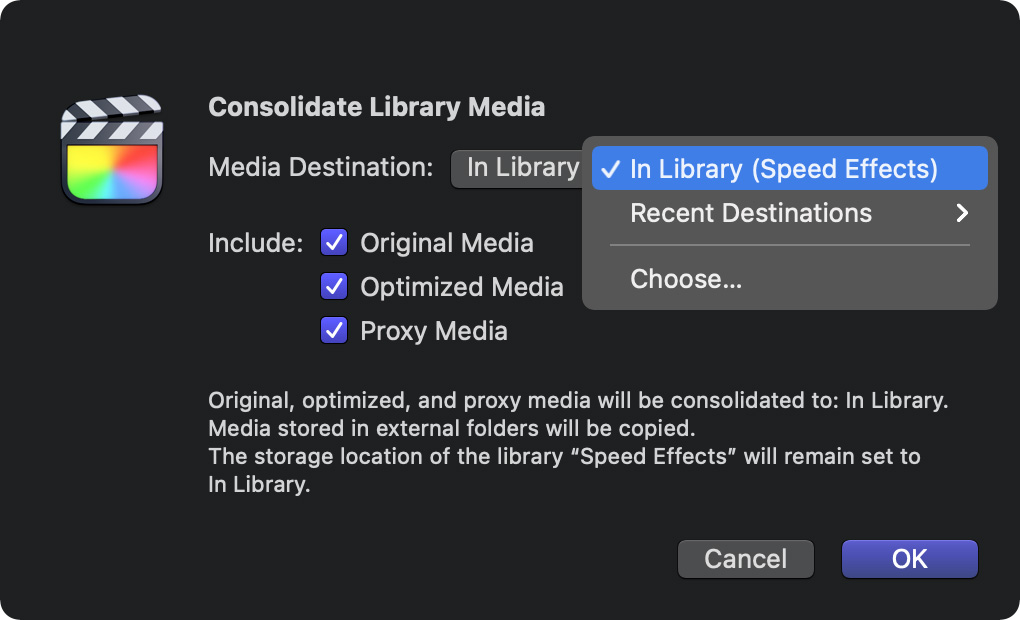1020x620 pixels.
Task: Disable the Proxy Media checkbox
Action: point(334,330)
